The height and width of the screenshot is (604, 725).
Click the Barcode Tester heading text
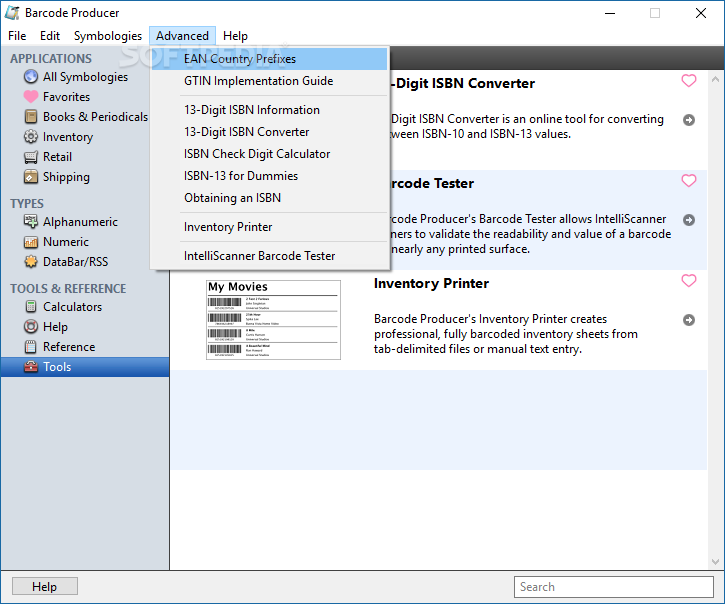[x=431, y=183]
